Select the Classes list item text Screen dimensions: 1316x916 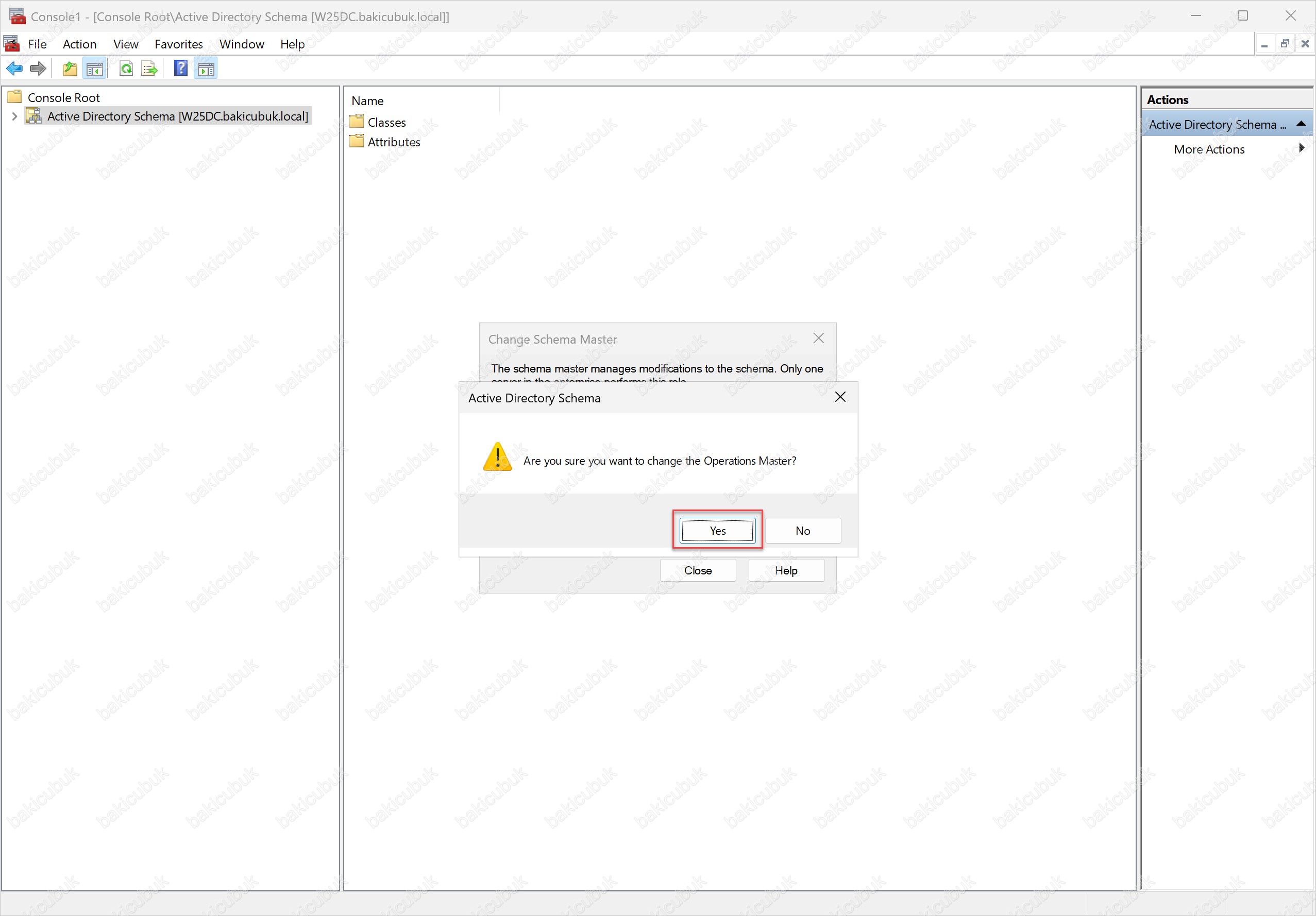click(x=387, y=122)
